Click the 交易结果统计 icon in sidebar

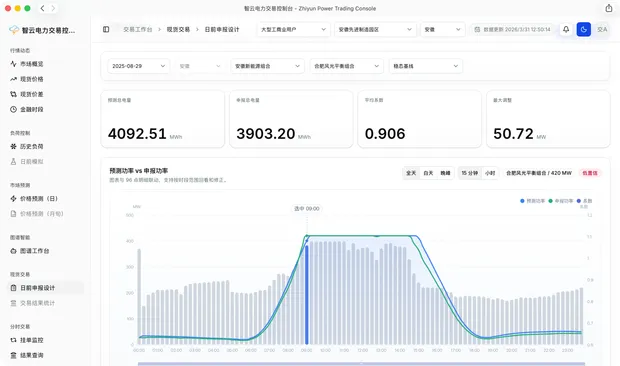tap(13, 303)
